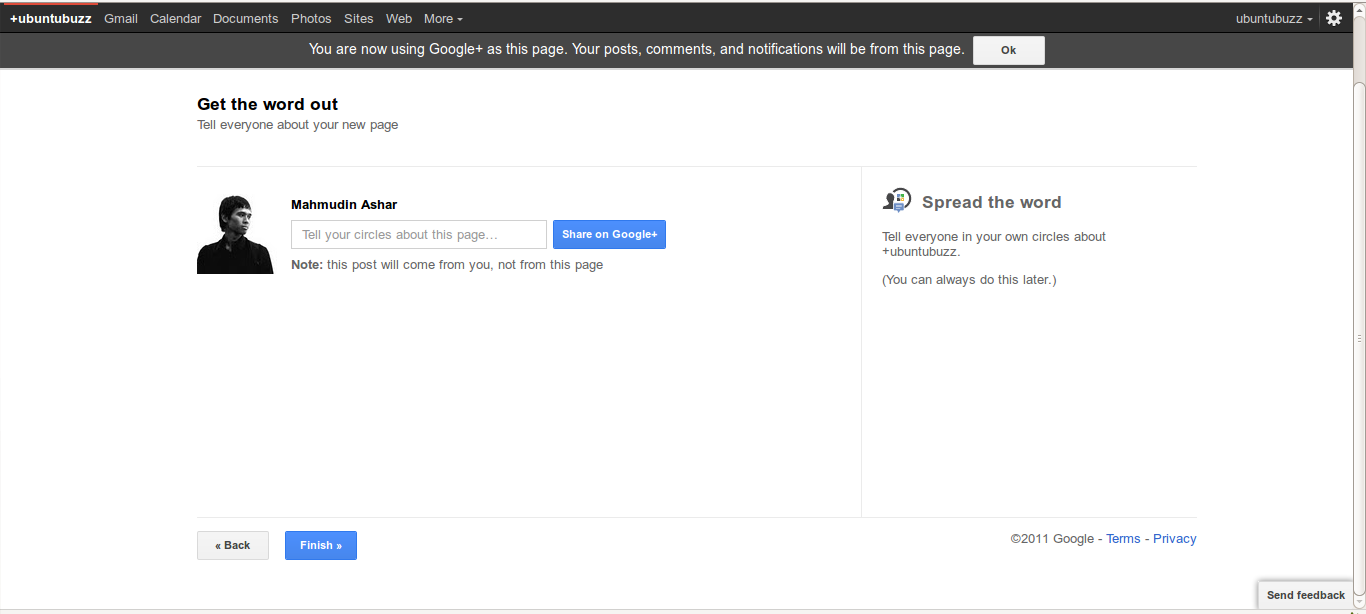1366x614 pixels.
Task: Go back with the Back button
Action: click(x=233, y=545)
